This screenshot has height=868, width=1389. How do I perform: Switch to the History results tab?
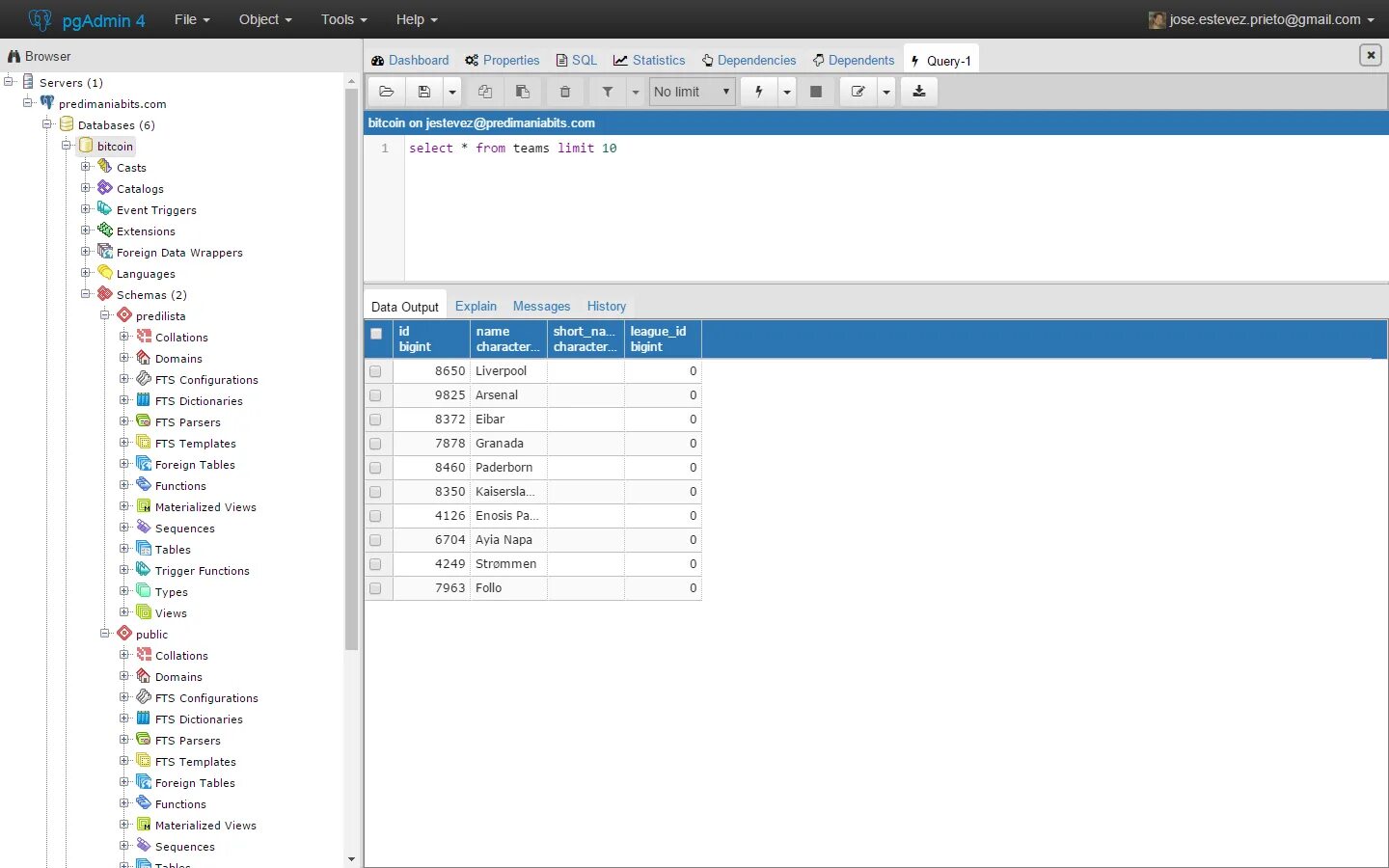point(607,306)
